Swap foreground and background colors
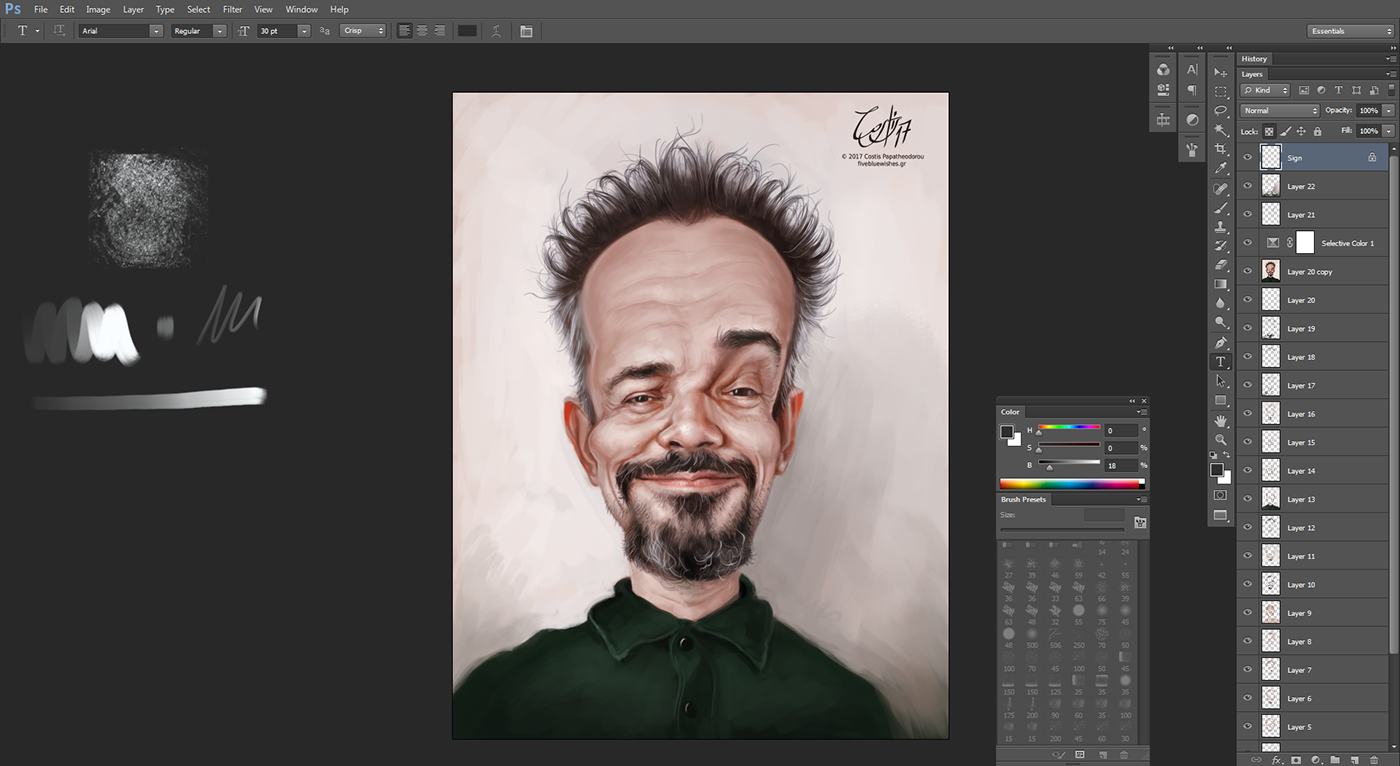The height and width of the screenshot is (766, 1400). (1227, 456)
